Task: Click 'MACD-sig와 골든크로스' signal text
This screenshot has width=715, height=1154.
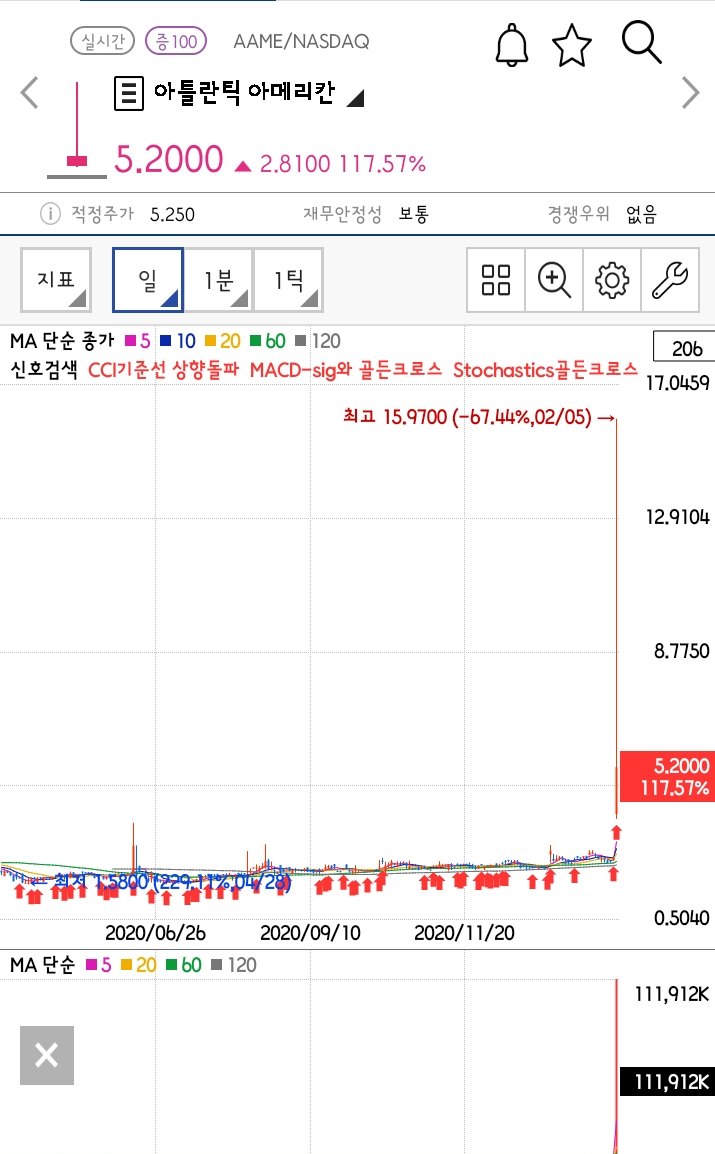Action: [345, 369]
